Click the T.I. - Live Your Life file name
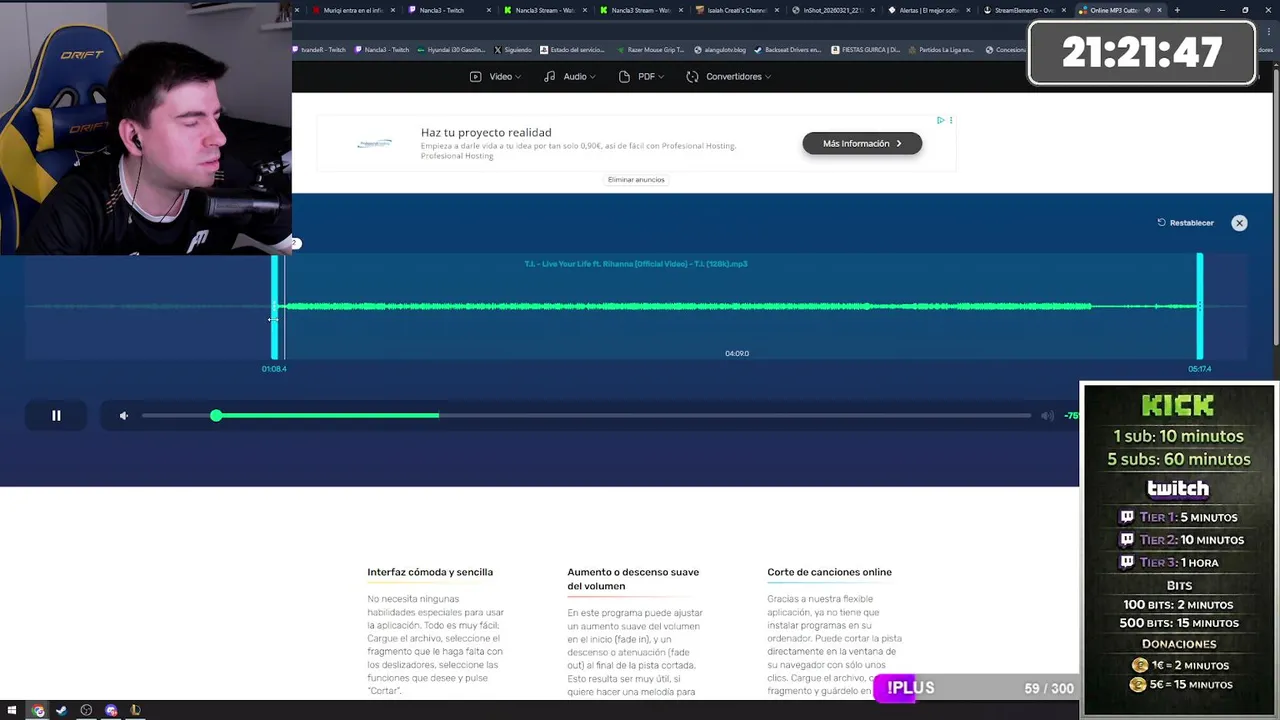1280x720 pixels. tap(636, 264)
